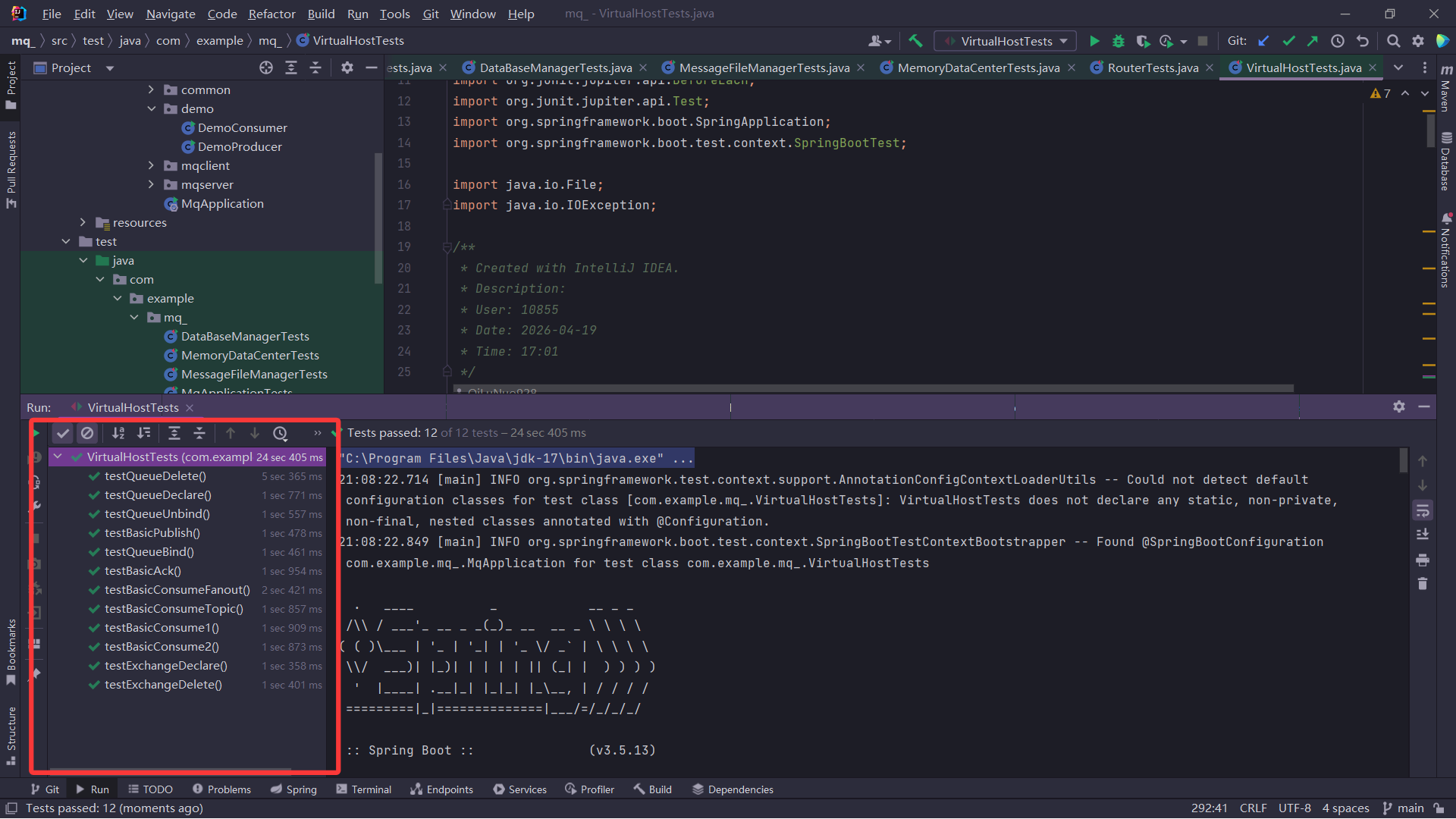Clear console output with trash icon
This screenshot has height=819, width=1456.
click(1423, 584)
